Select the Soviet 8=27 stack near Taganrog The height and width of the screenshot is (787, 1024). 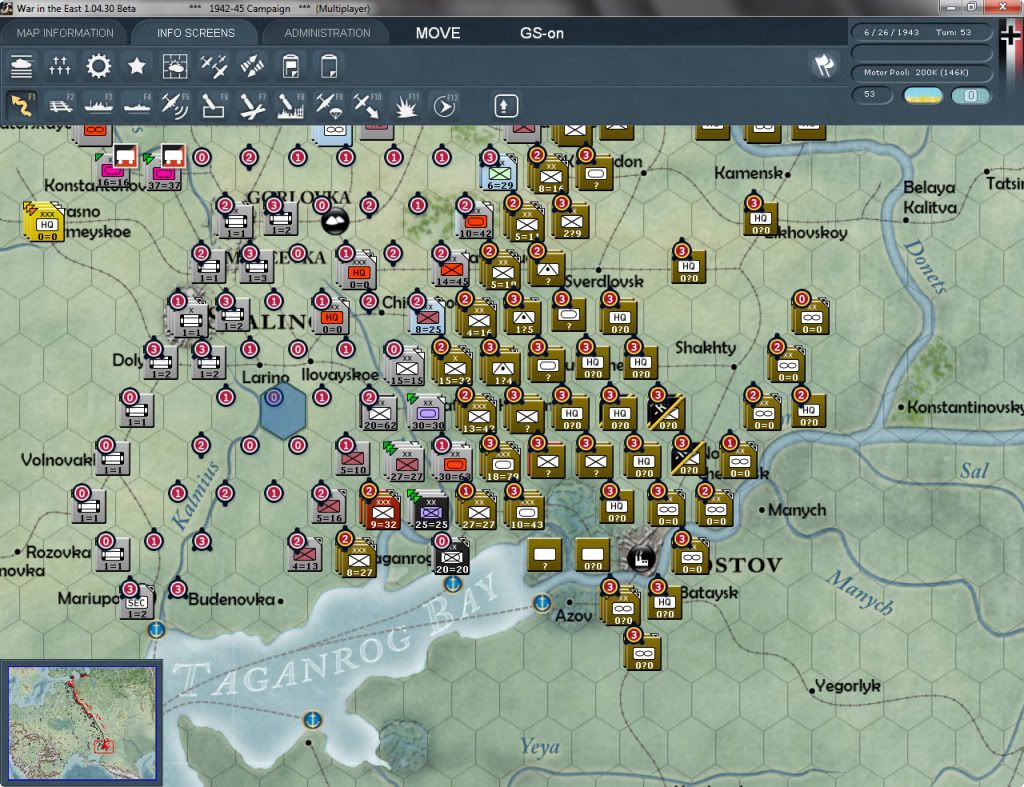pyautogui.click(x=358, y=560)
